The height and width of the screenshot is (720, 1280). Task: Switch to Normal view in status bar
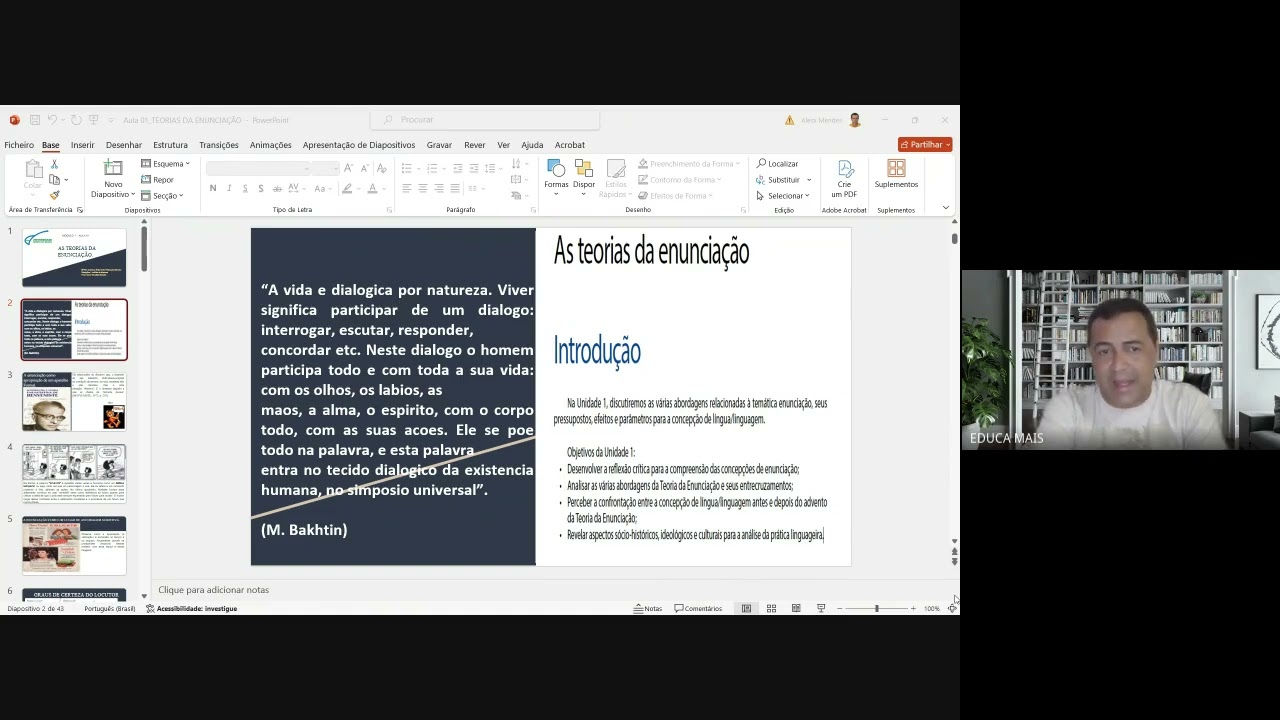point(746,608)
